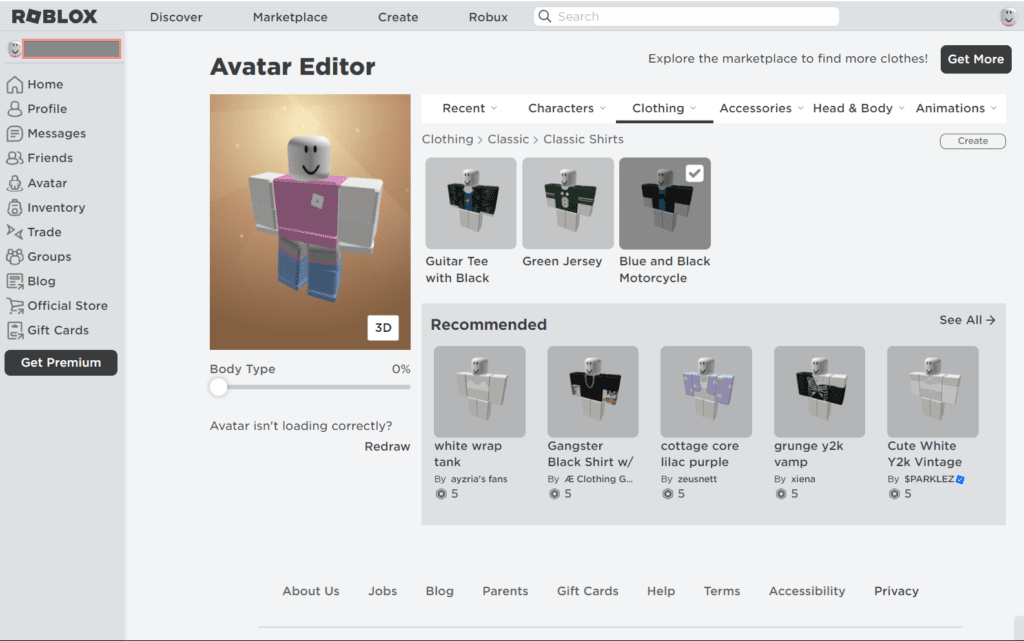Click the Classic Shirts breadcrumb text
The width and height of the screenshot is (1024, 641).
click(583, 139)
